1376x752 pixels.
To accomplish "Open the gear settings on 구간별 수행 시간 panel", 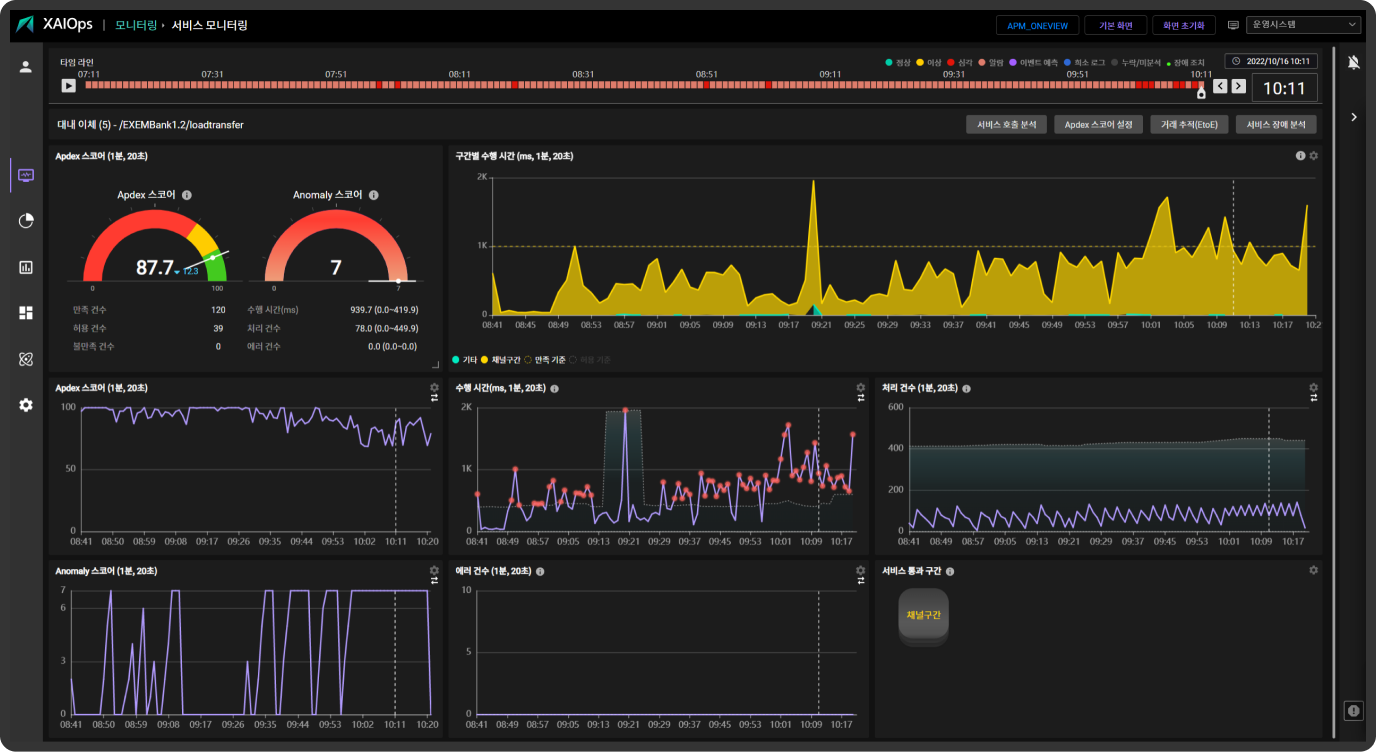I will (x=1314, y=156).
